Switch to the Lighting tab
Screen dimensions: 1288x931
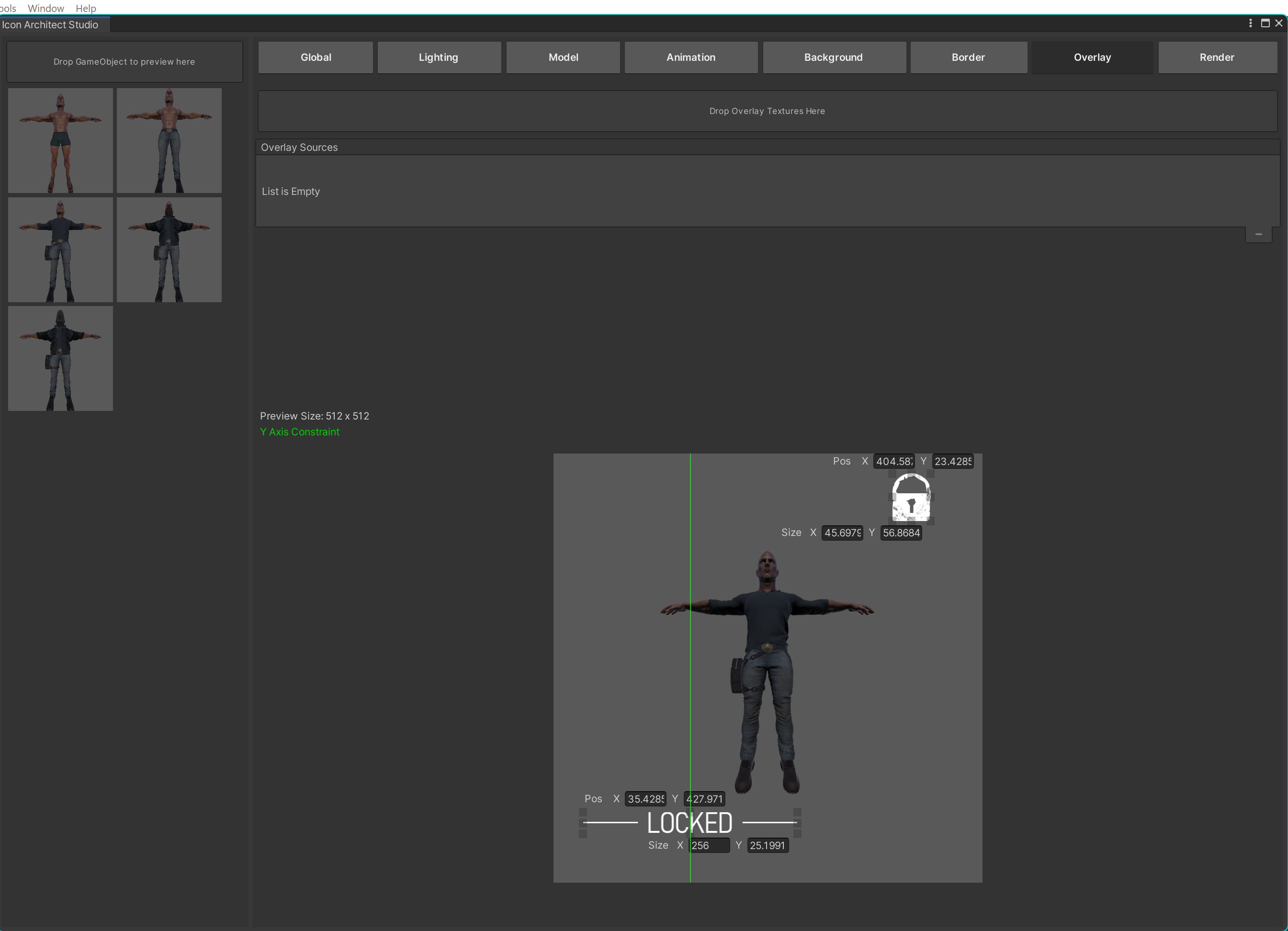[x=439, y=57]
